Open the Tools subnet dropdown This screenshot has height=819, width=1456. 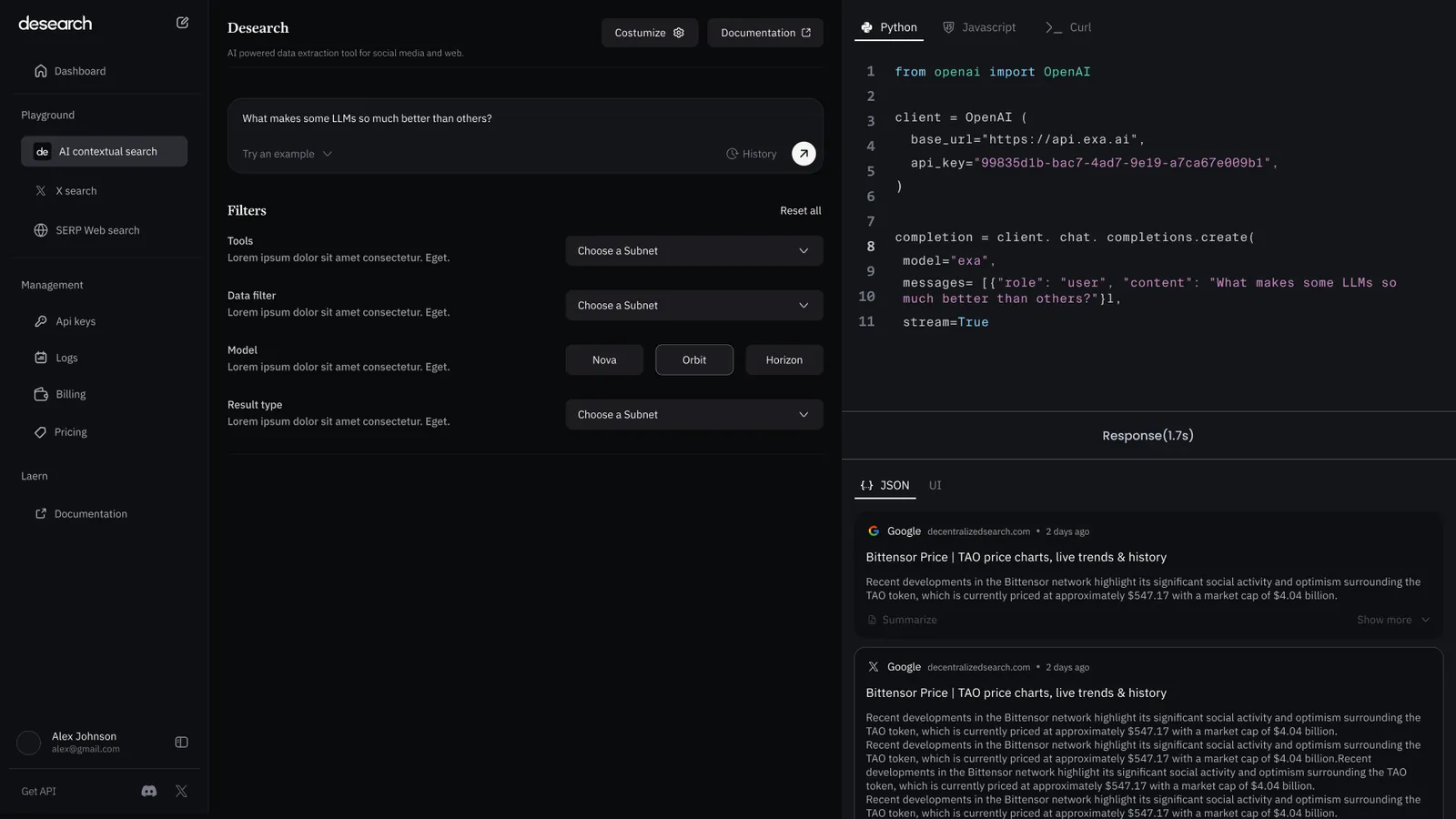pyautogui.click(x=694, y=251)
